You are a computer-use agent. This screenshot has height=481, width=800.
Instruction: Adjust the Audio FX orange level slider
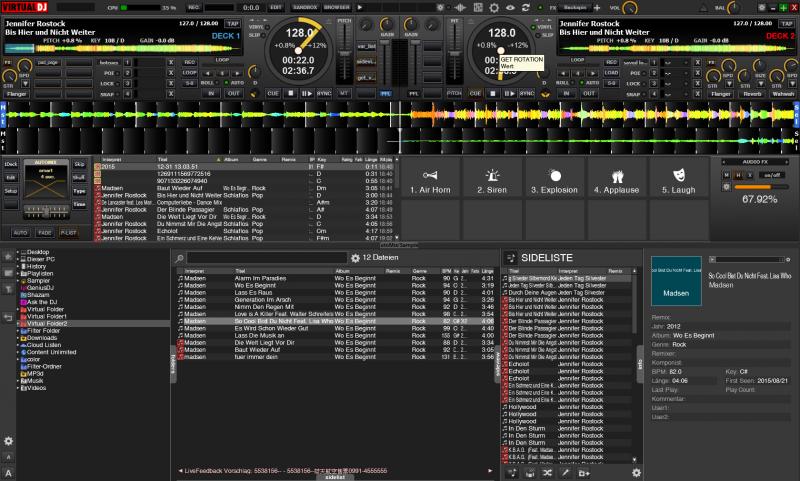click(760, 187)
